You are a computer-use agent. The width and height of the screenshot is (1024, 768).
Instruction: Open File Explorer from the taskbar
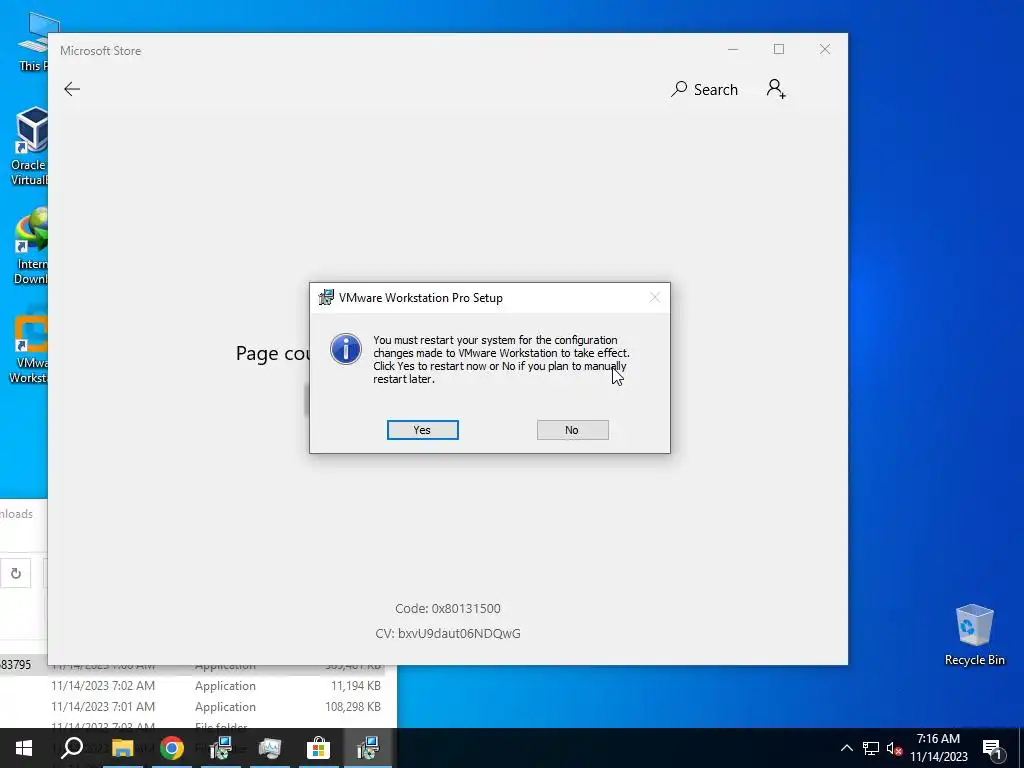point(122,748)
